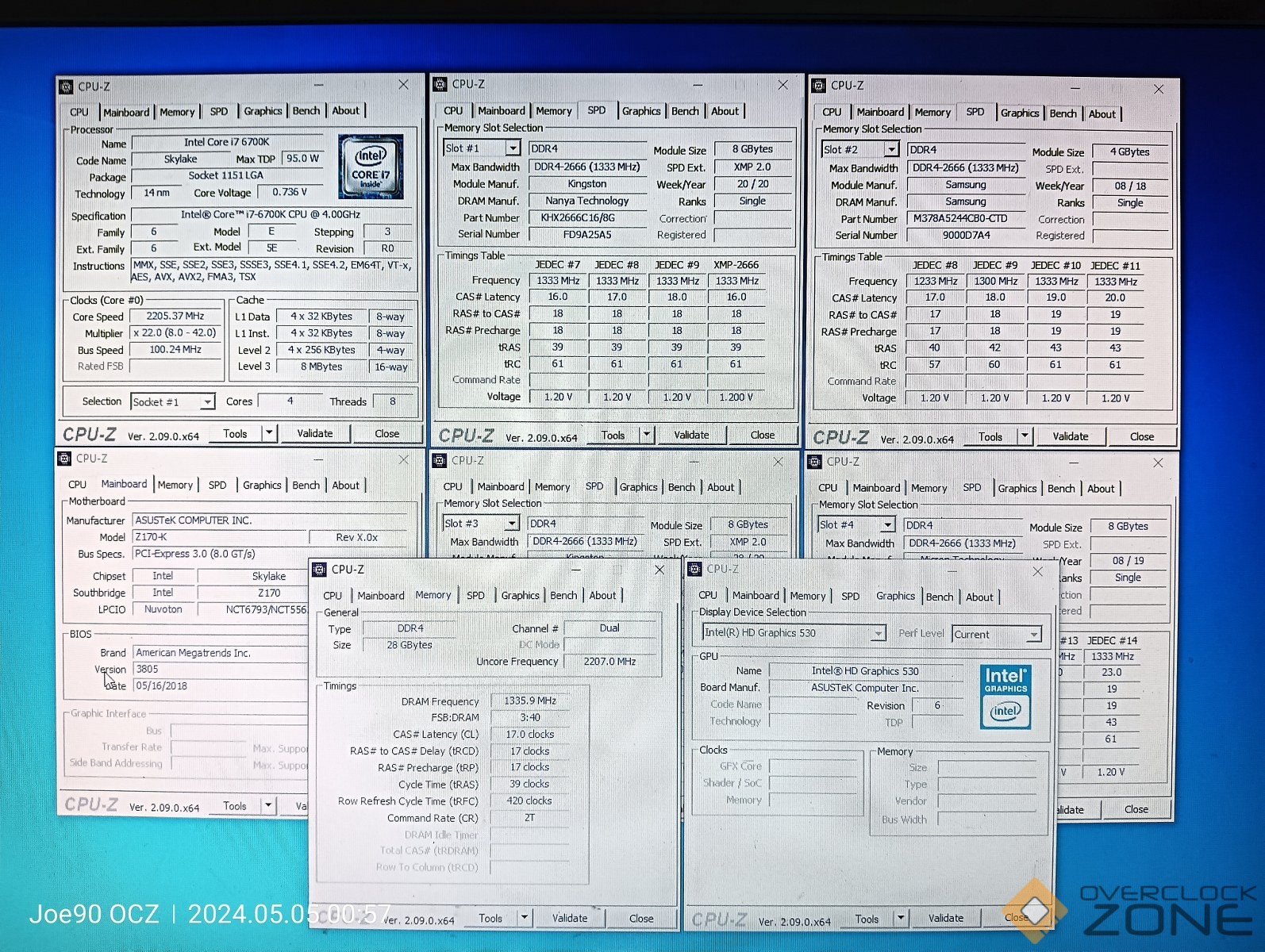Click Validate in processor CPU window
Image resolution: width=1265 pixels, height=952 pixels.
(315, 433)
